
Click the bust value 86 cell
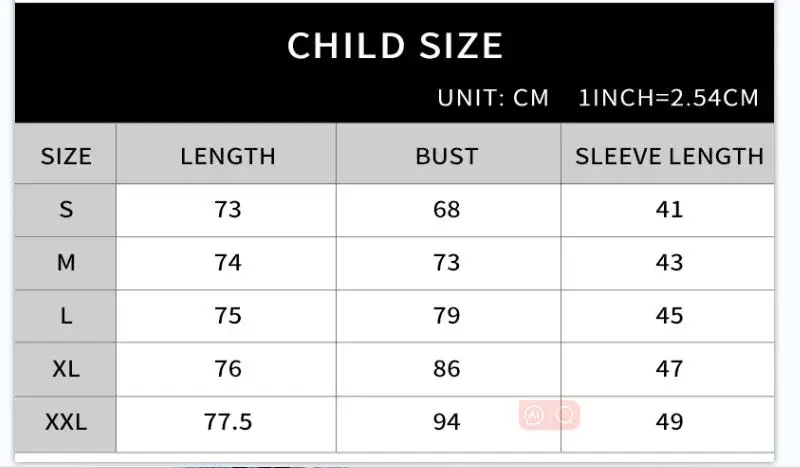(448, 370)
